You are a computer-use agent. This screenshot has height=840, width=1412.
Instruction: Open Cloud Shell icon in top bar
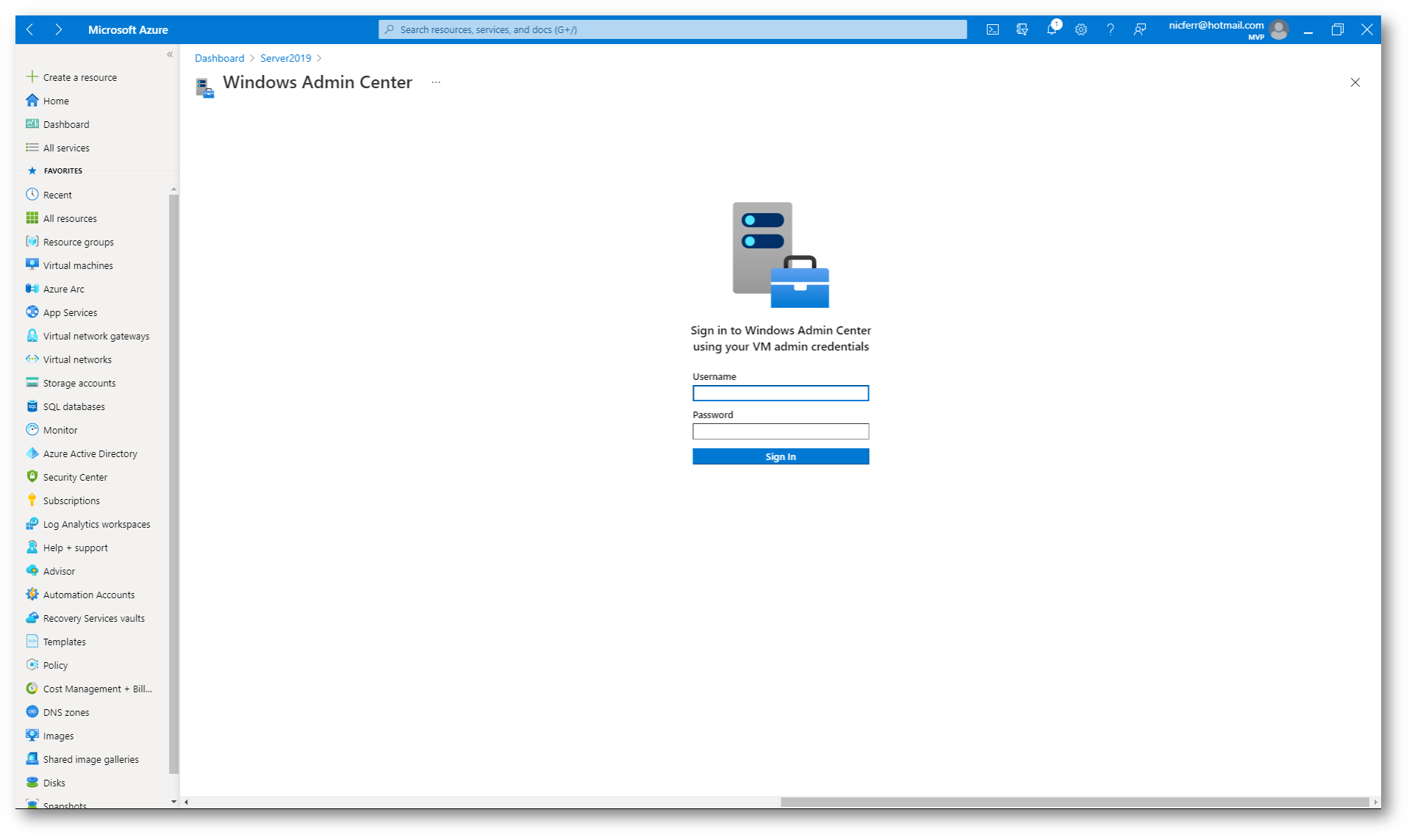[992, 29]
